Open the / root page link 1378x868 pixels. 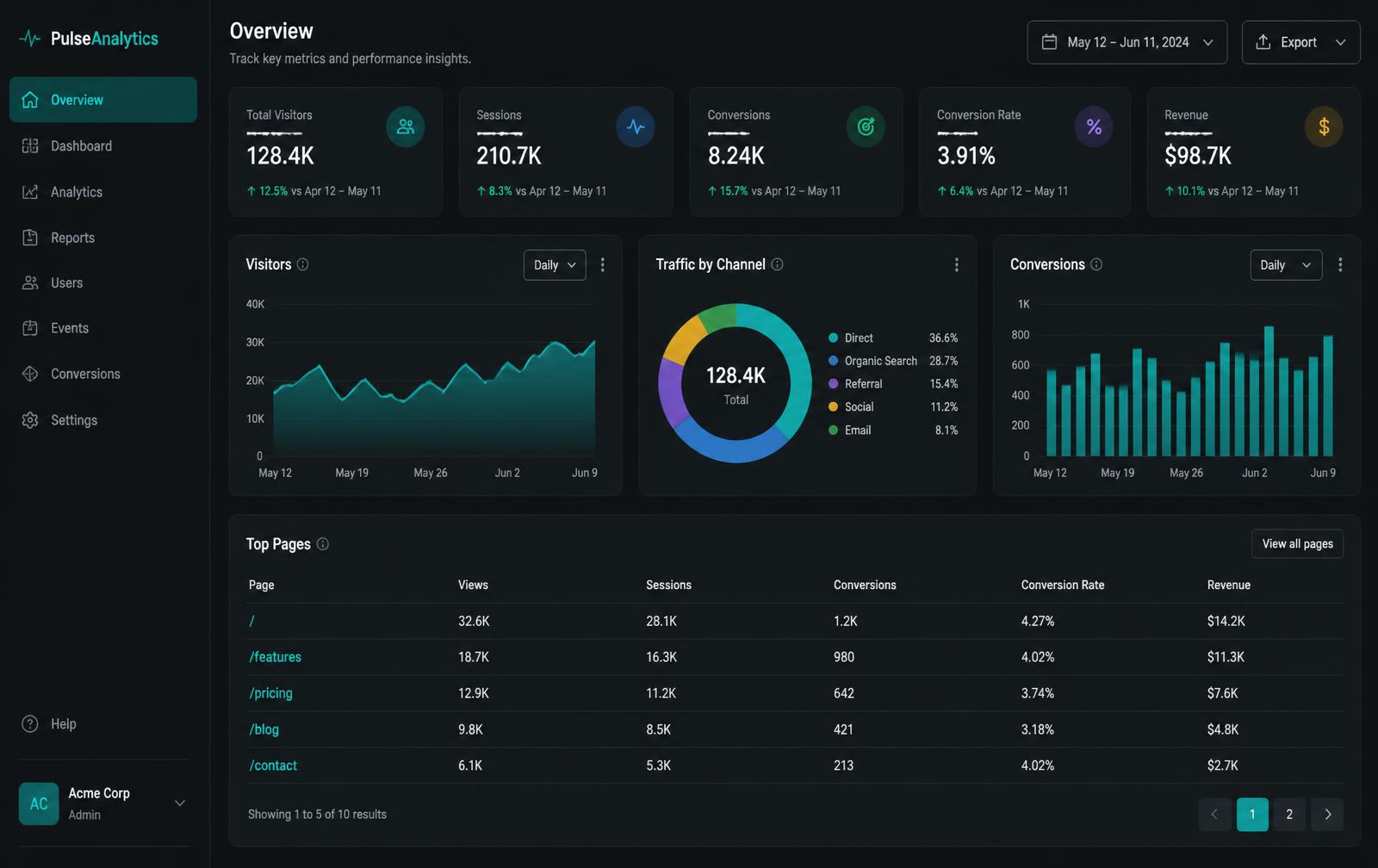point(251,621)
